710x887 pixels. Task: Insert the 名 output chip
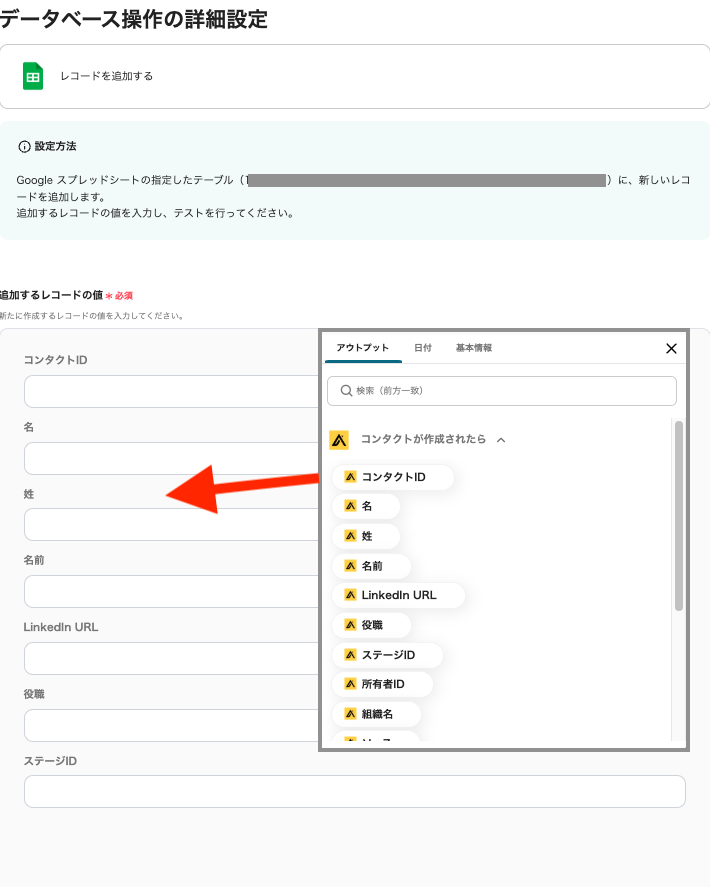pyautogui.click(x=365, y=506)
